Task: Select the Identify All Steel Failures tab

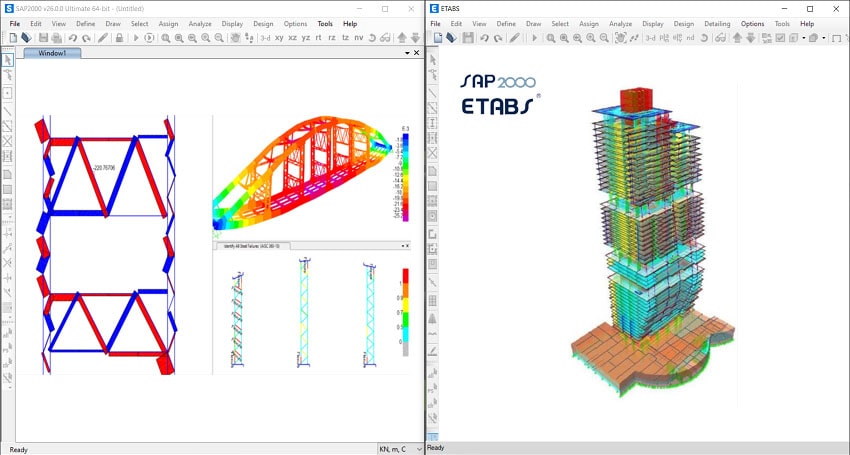Action: (x=253, y=246)
